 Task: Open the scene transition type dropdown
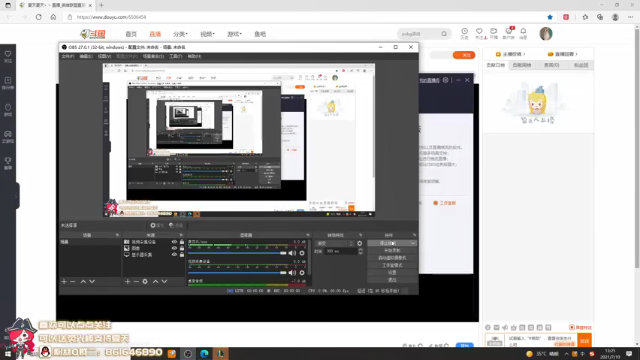pyautogui.click(x=335, y=243)
